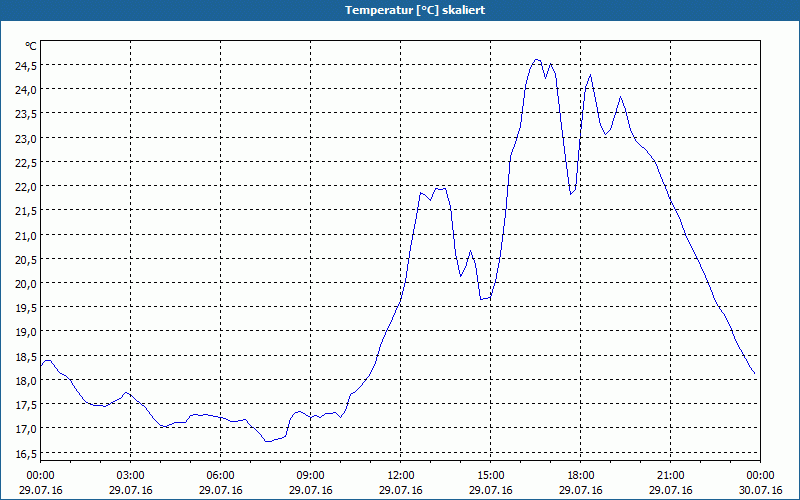Click the 30.07.16 date label
This screenshot has width=800, height=500.
pyautogui.click(x=761, y=490)
